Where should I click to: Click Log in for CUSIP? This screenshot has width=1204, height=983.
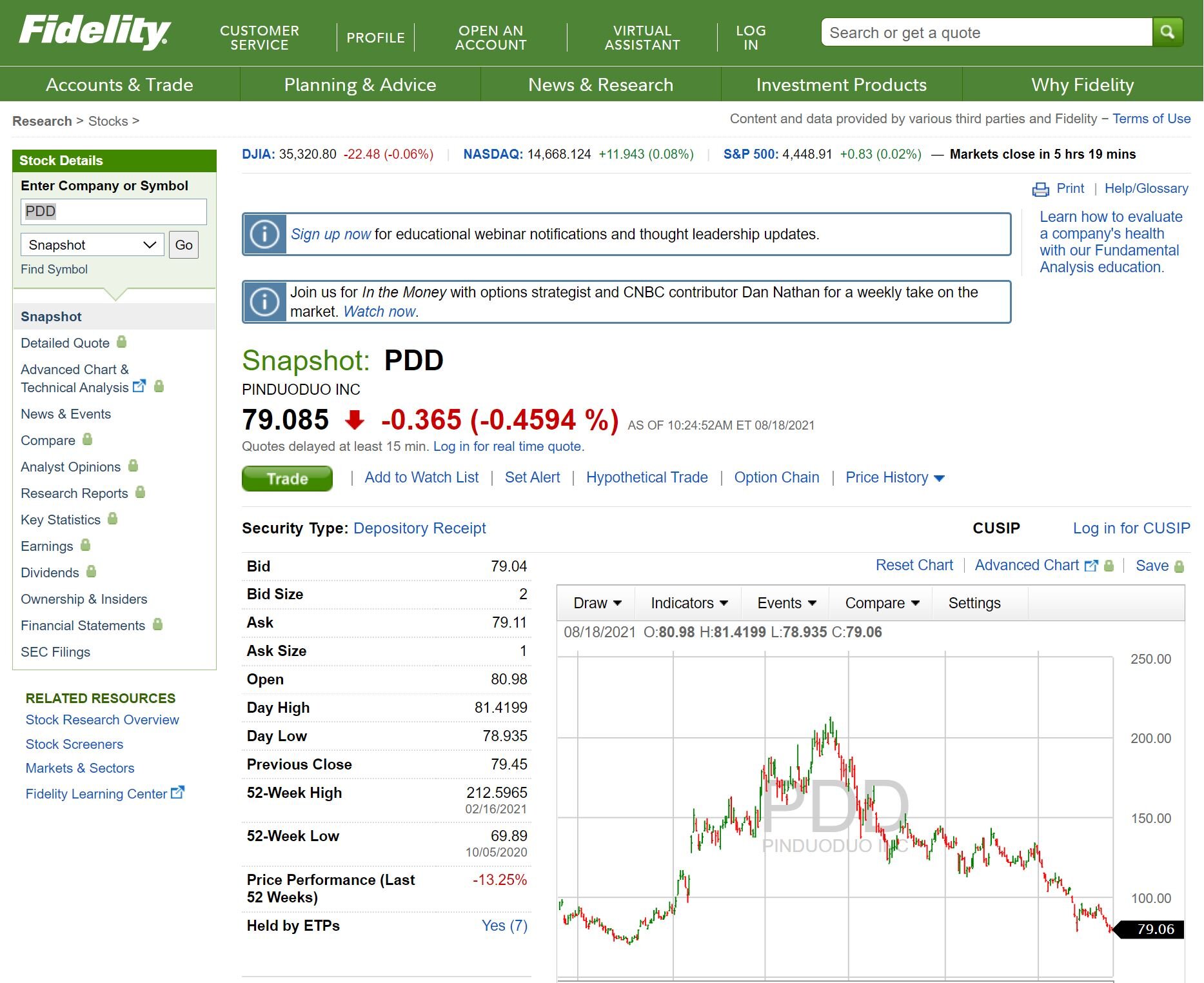(1132, 528)
